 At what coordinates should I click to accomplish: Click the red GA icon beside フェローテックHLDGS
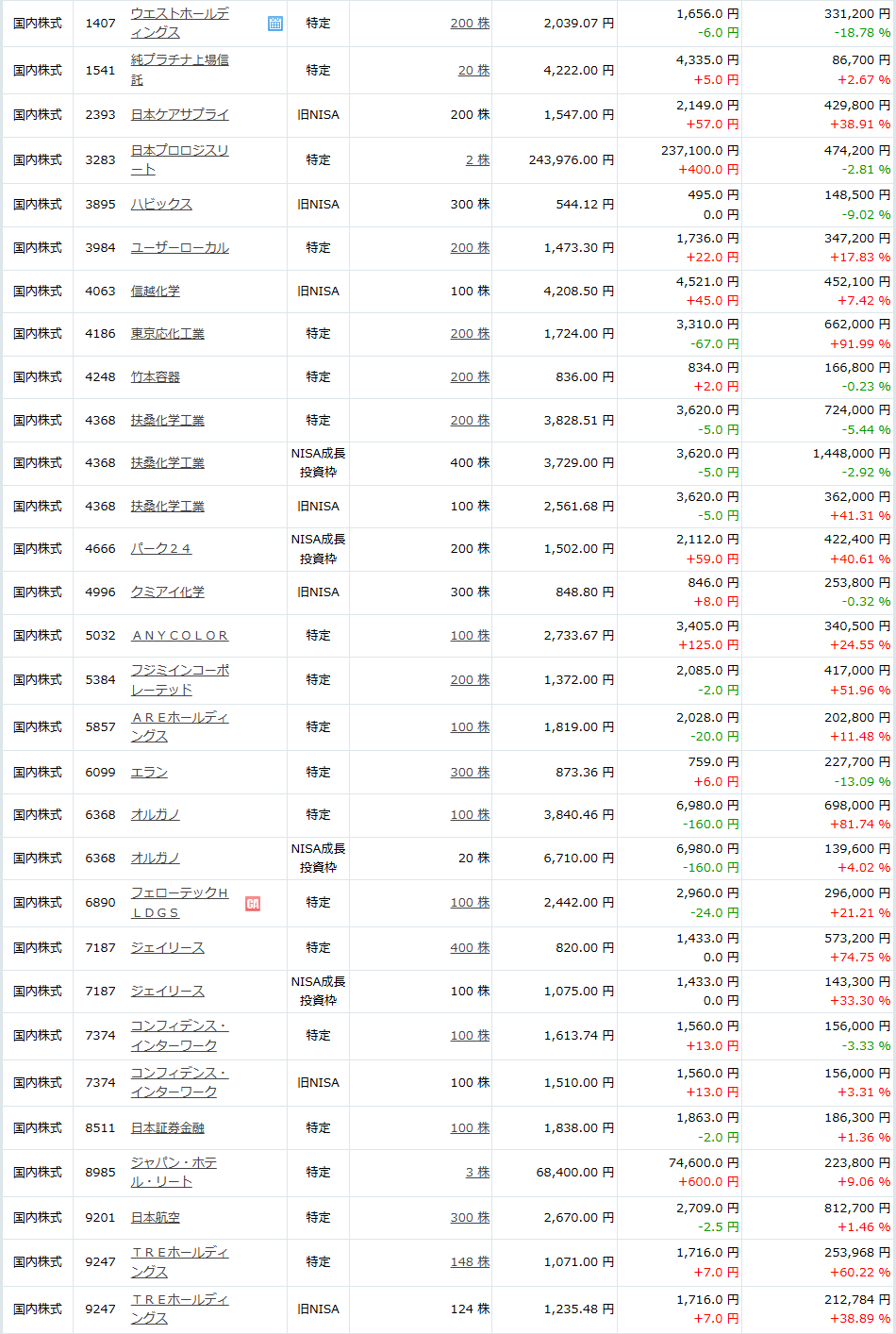[x=253, y=904]
